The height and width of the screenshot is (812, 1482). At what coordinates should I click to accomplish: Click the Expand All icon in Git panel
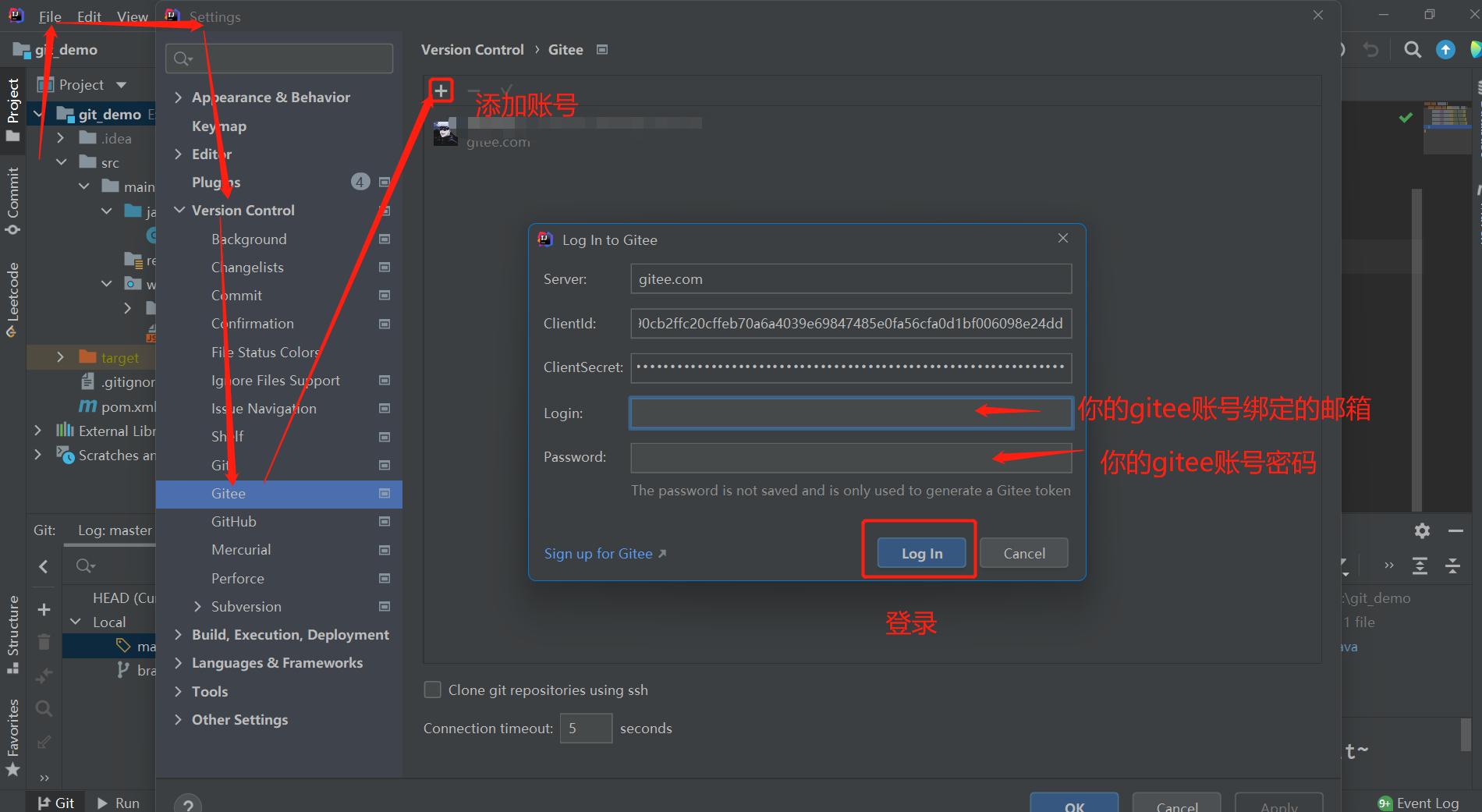[1420, 566]
